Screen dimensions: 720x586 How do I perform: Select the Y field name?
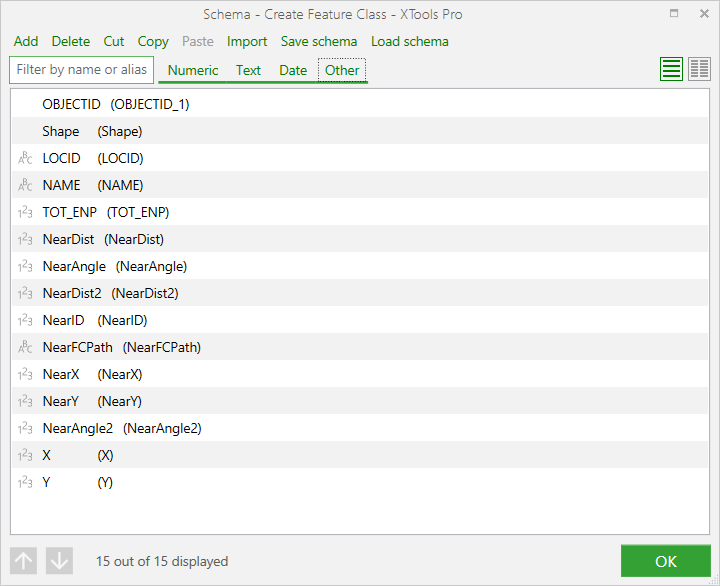pyautogui.click(x=46, y=483)
